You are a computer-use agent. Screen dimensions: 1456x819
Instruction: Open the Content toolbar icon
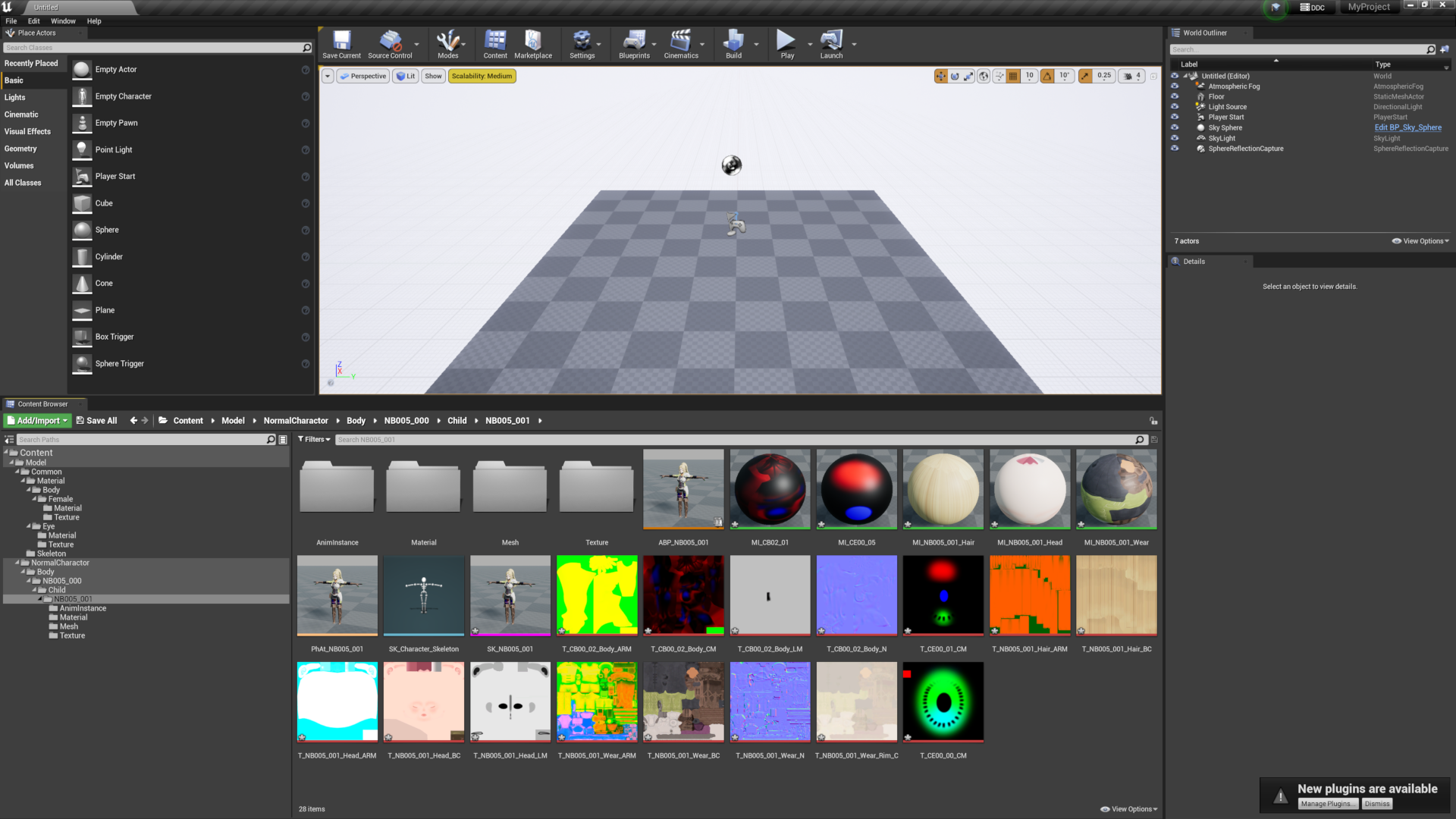pos(495,44)
